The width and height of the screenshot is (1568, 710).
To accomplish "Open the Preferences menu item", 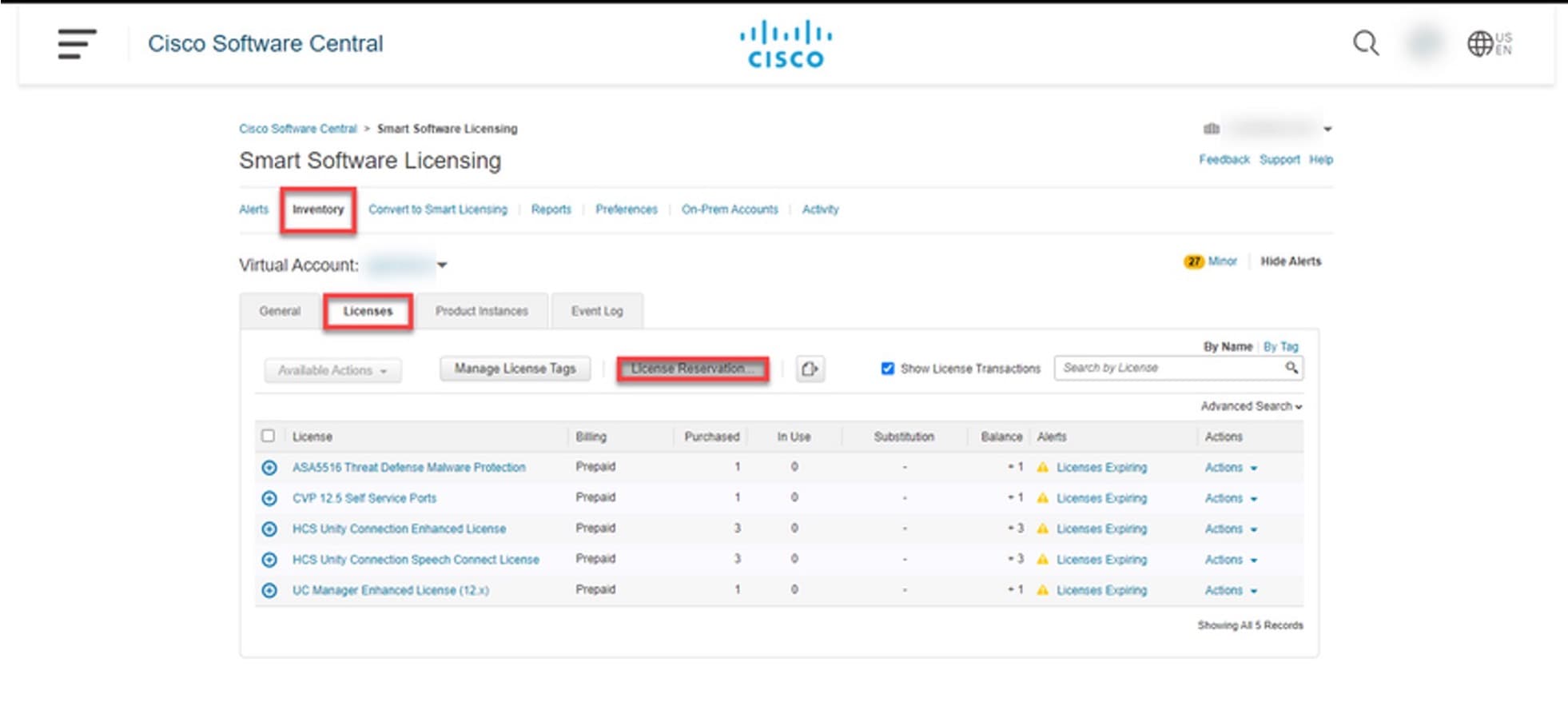I will 626,209.
